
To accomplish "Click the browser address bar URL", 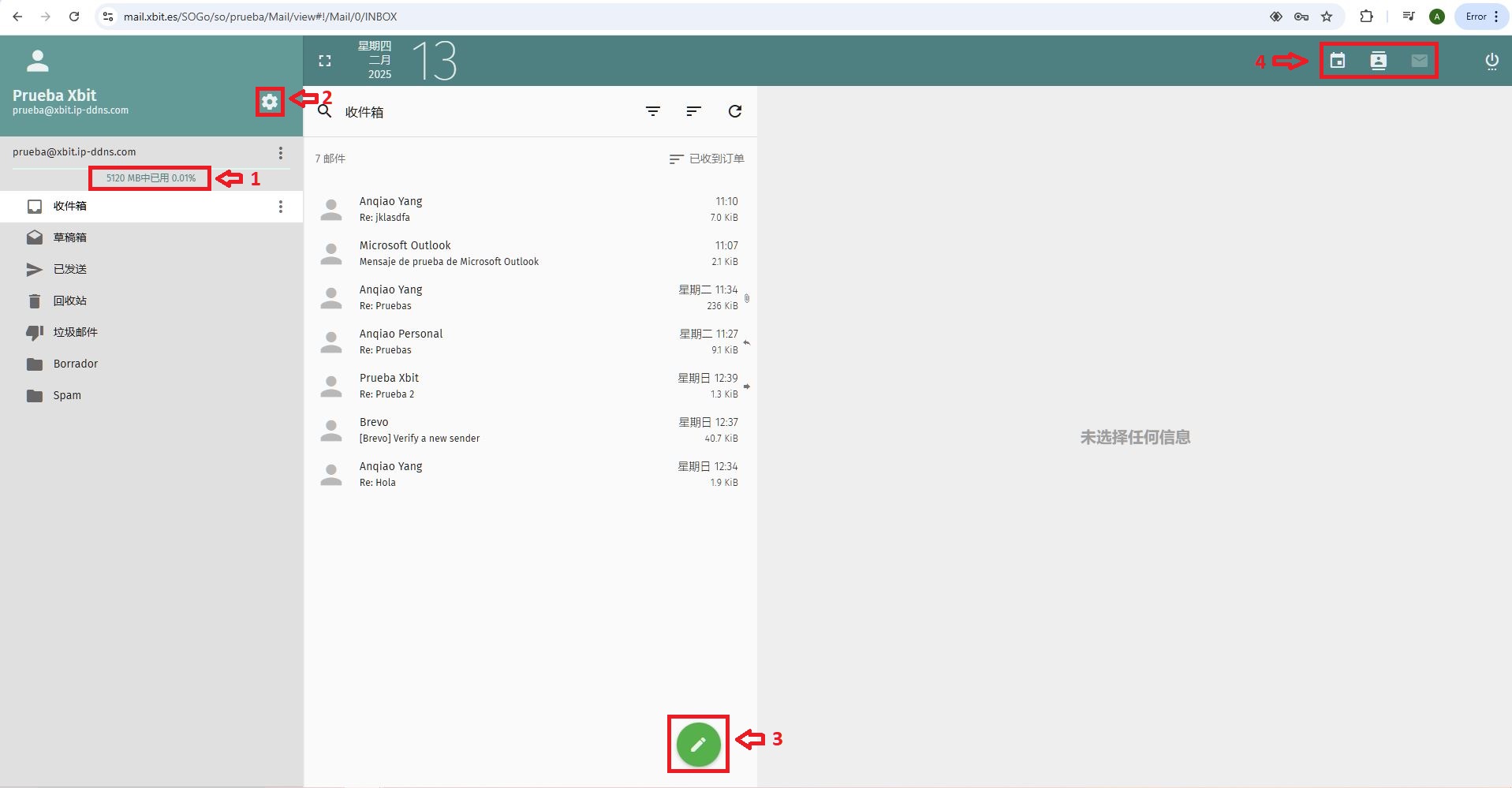I will pos(260,17).
